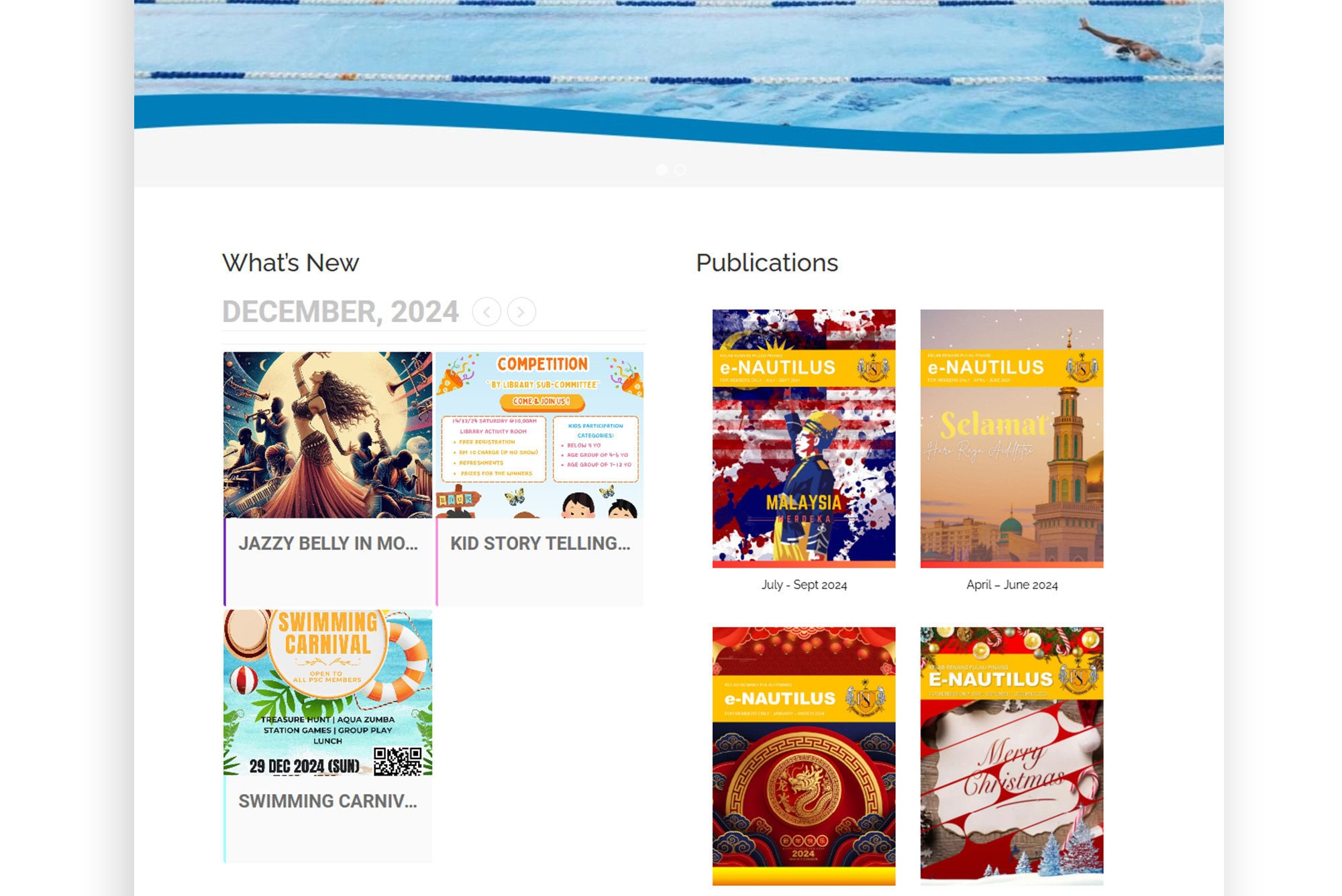Screen dimensions: 1342x896
Task: Click the What's New section heading
Action: click(x=291, y=262)
